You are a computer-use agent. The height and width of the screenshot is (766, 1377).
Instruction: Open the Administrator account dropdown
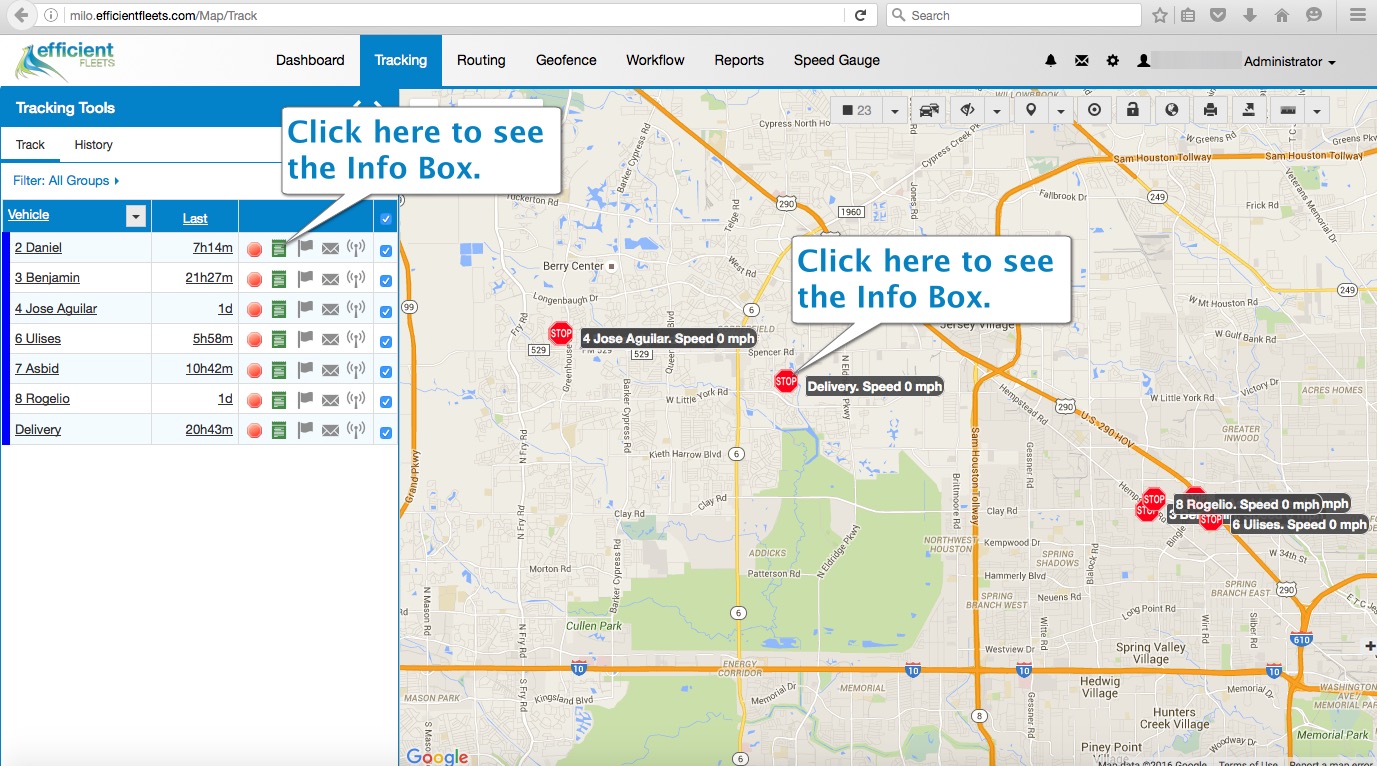coord(1289,61)
